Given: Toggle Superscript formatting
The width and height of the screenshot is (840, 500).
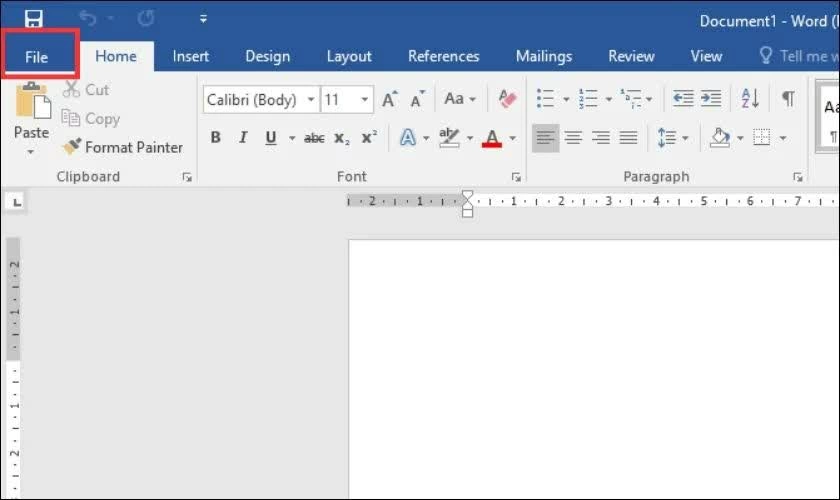Looking at the screenshot, I should 369,138.
